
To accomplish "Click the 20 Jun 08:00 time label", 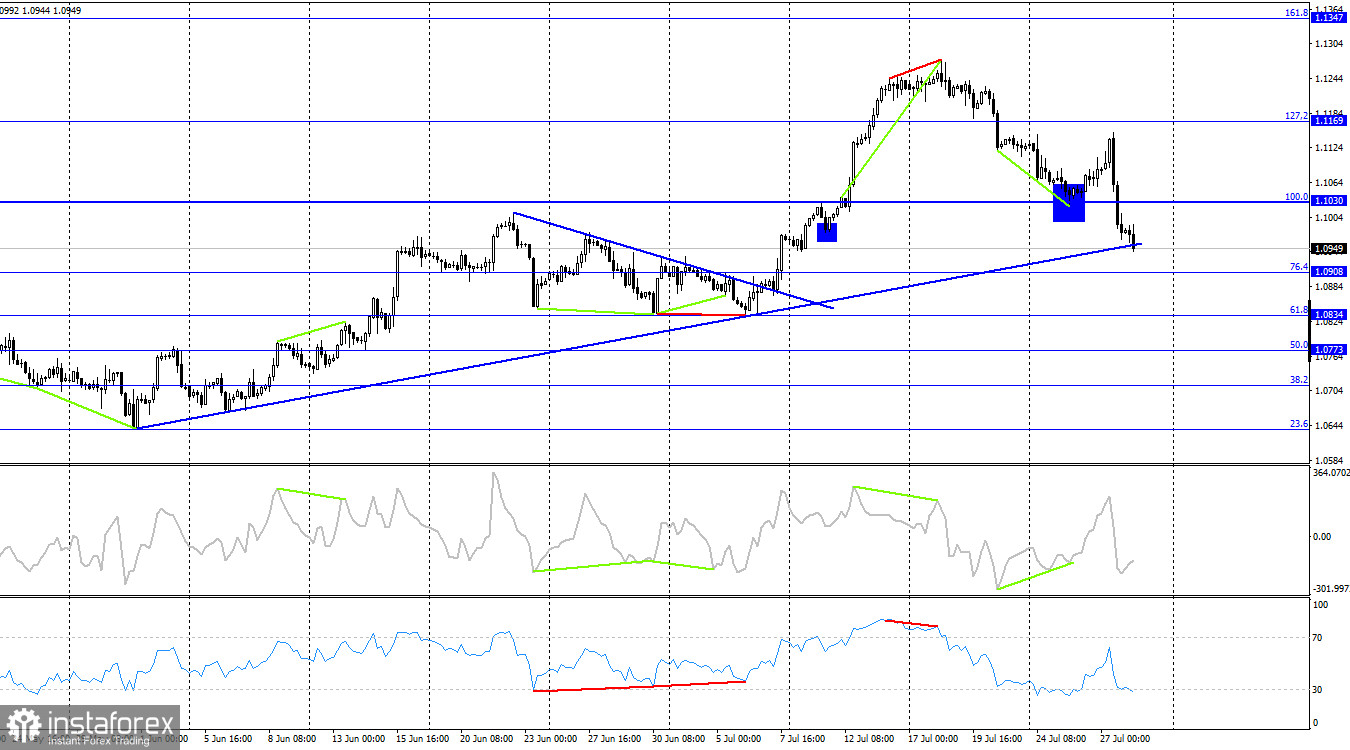I will click(486, 739).
